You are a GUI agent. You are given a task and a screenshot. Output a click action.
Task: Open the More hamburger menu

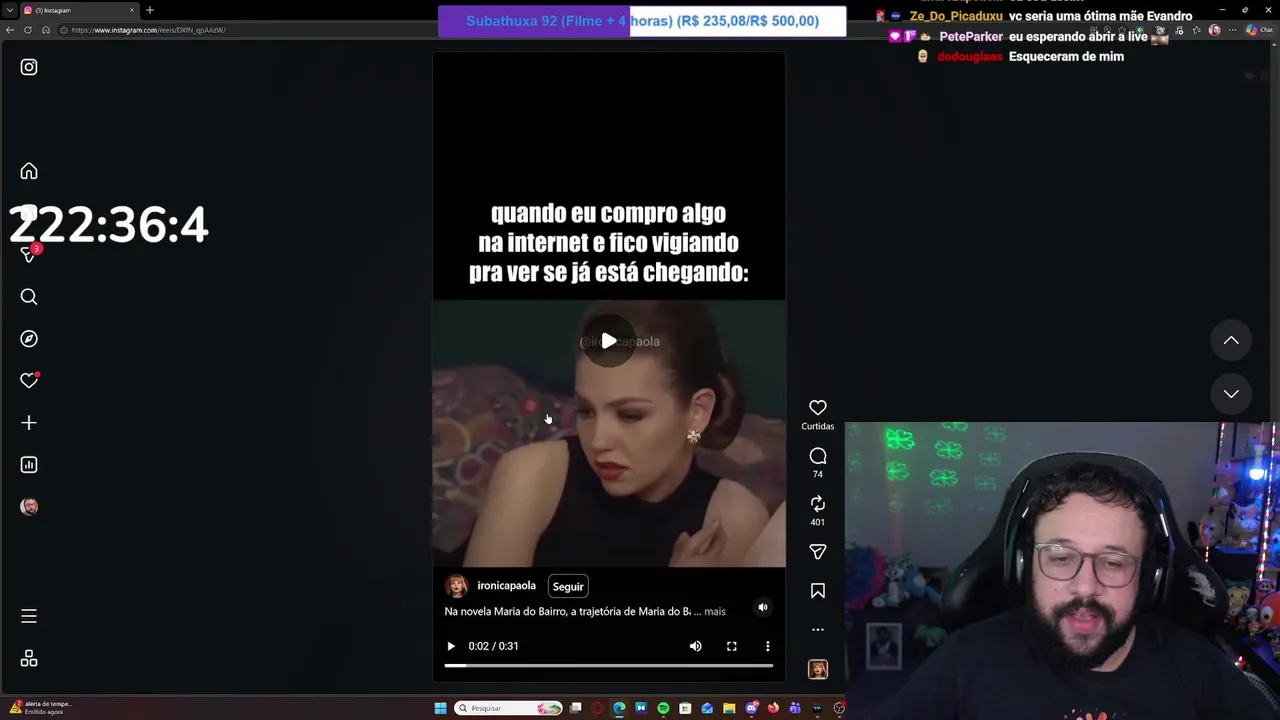click(29, 617)
